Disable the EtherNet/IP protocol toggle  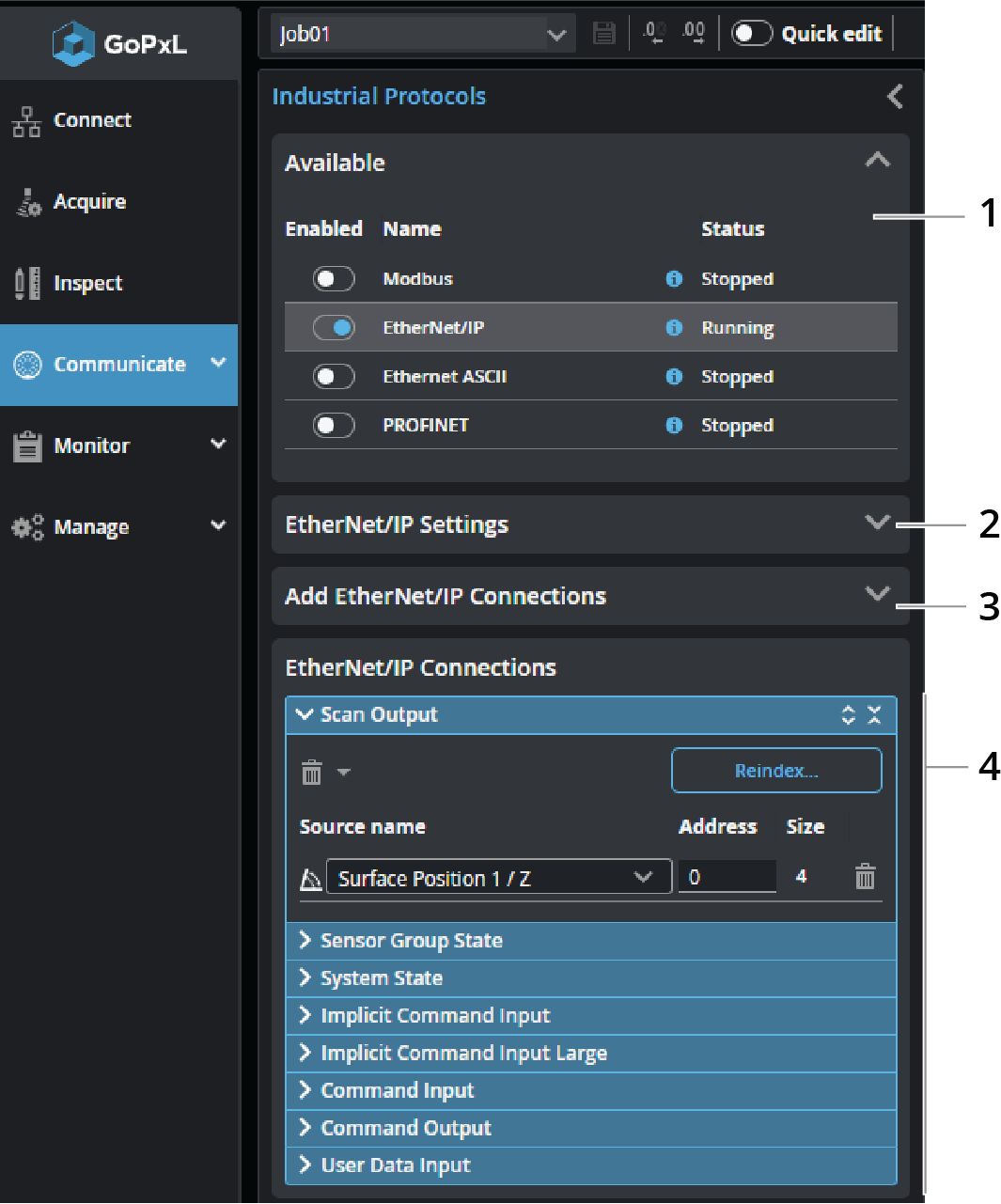click(334, 328)
